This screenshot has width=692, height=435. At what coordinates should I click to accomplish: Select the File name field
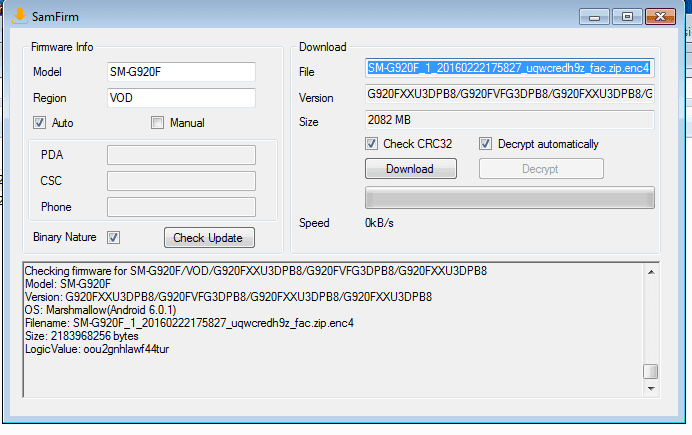click(509, 68)
